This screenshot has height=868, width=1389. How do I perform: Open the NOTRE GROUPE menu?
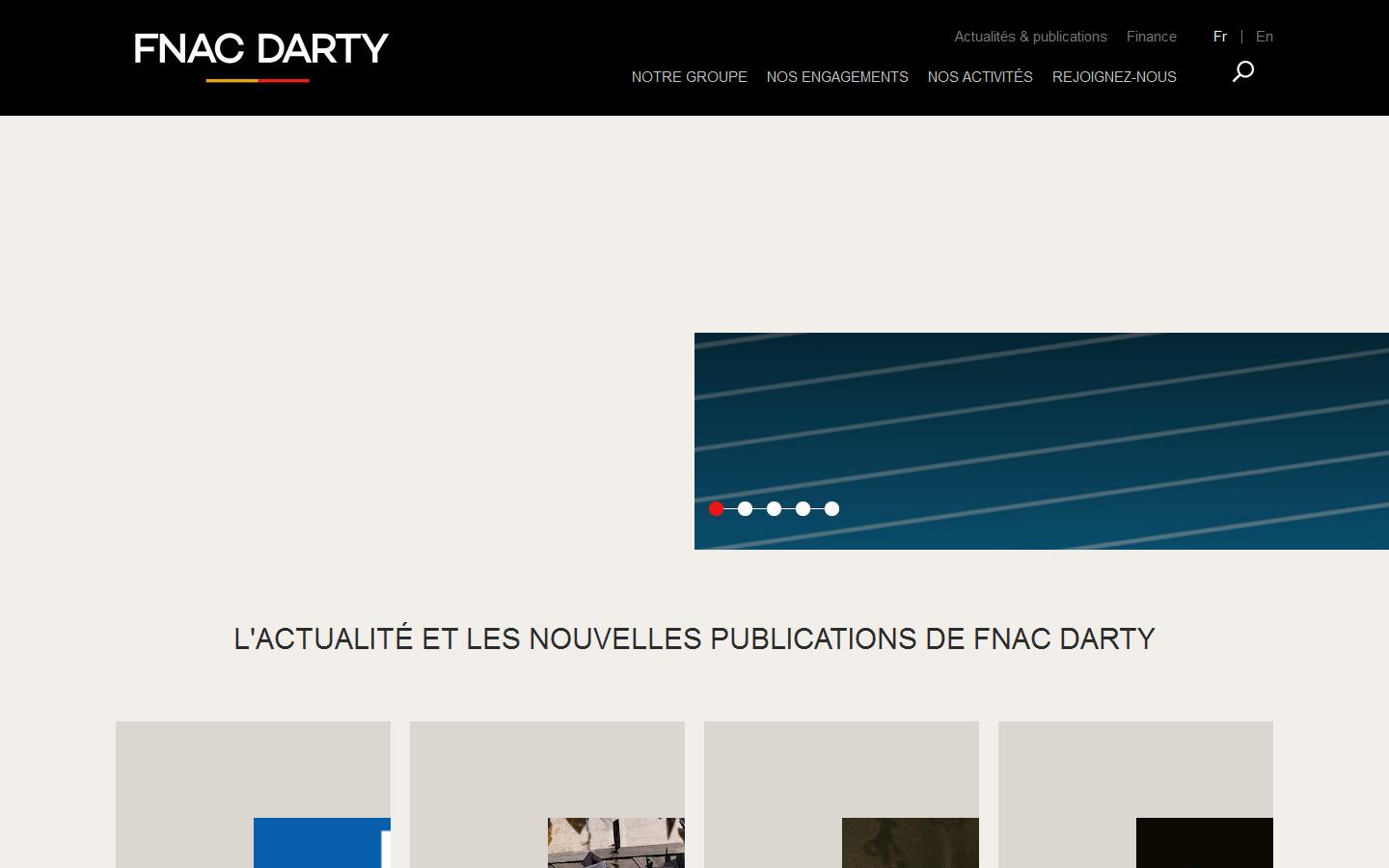click(689, 77)
